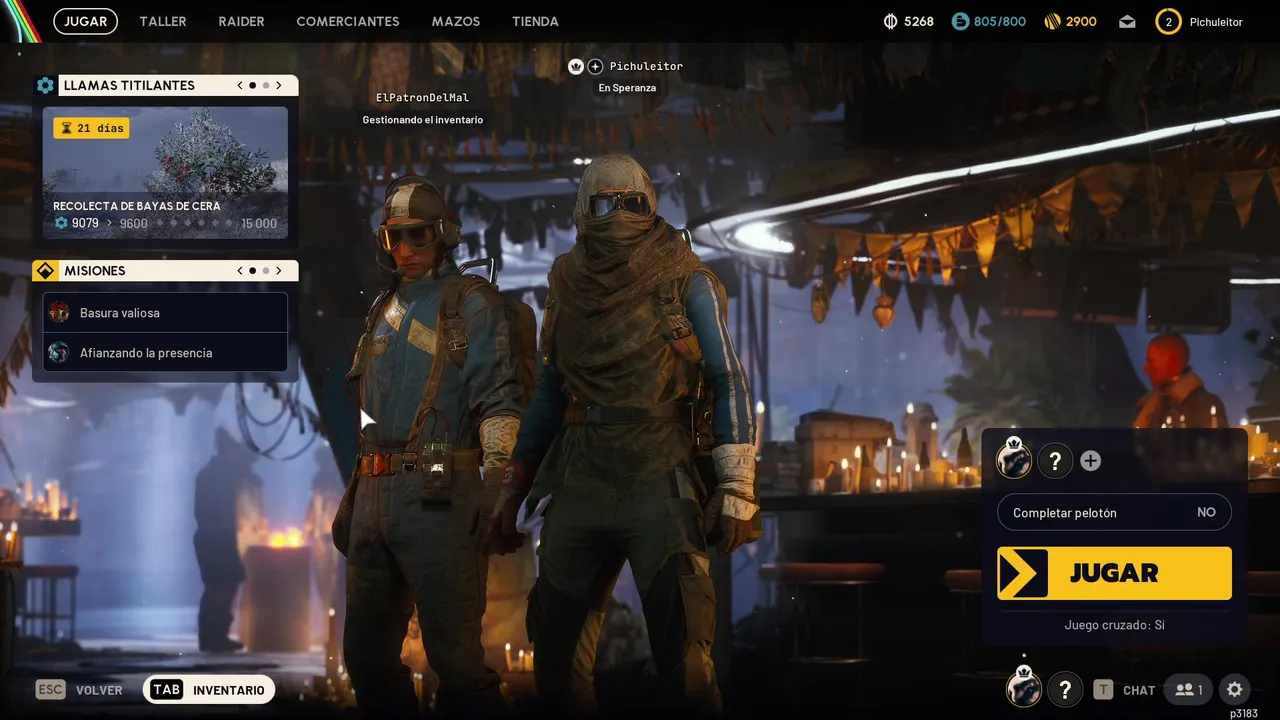Click the 21 días timer badge
This screenshot has width=1280, height=720.
pyautogui.click(x=91, y=128)
